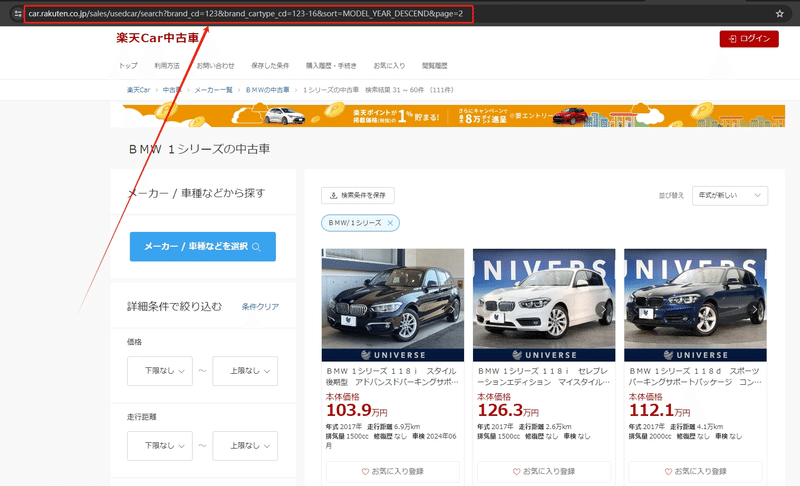Click the search magnifier icon in blue button
Screen dimensions: 800x486
tap(257, 247)
